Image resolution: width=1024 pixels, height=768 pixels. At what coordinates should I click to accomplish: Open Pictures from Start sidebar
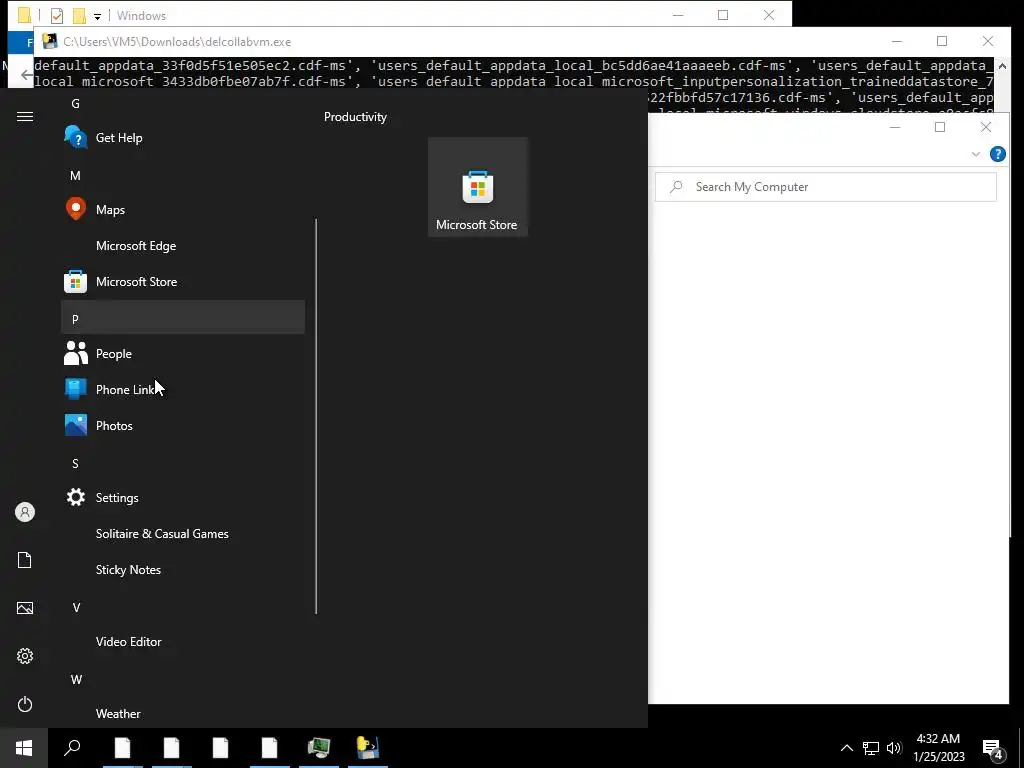click(25, 608)
